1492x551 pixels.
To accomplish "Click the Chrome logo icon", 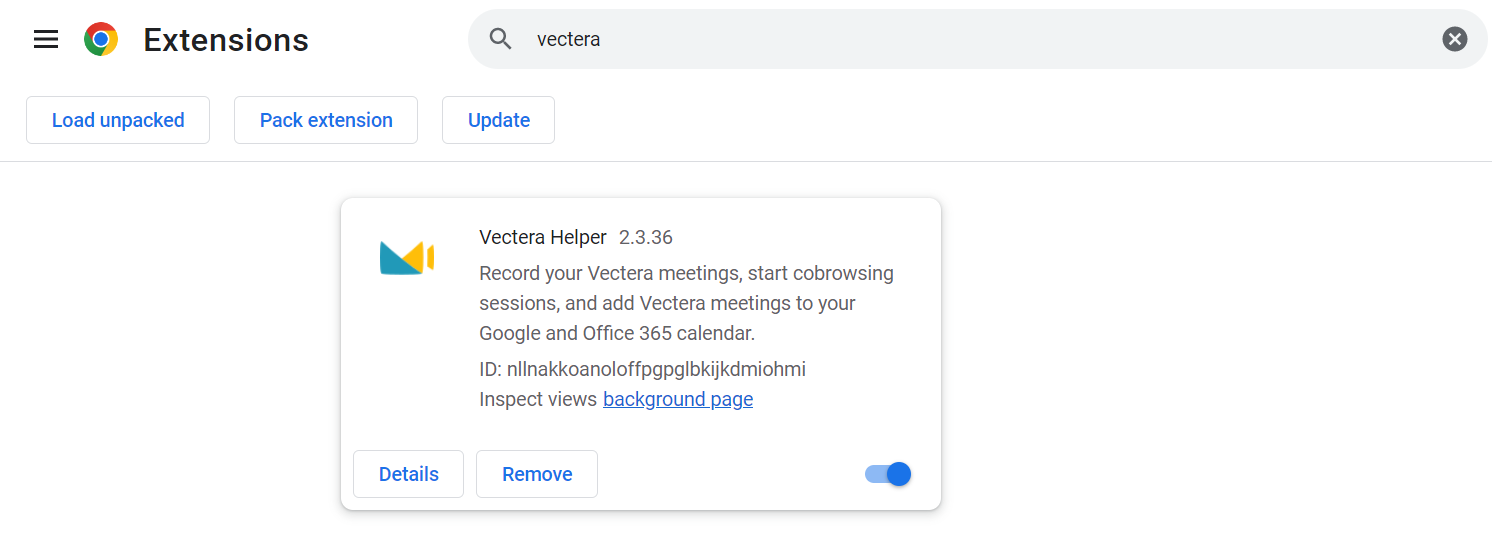I will (101, 40).
